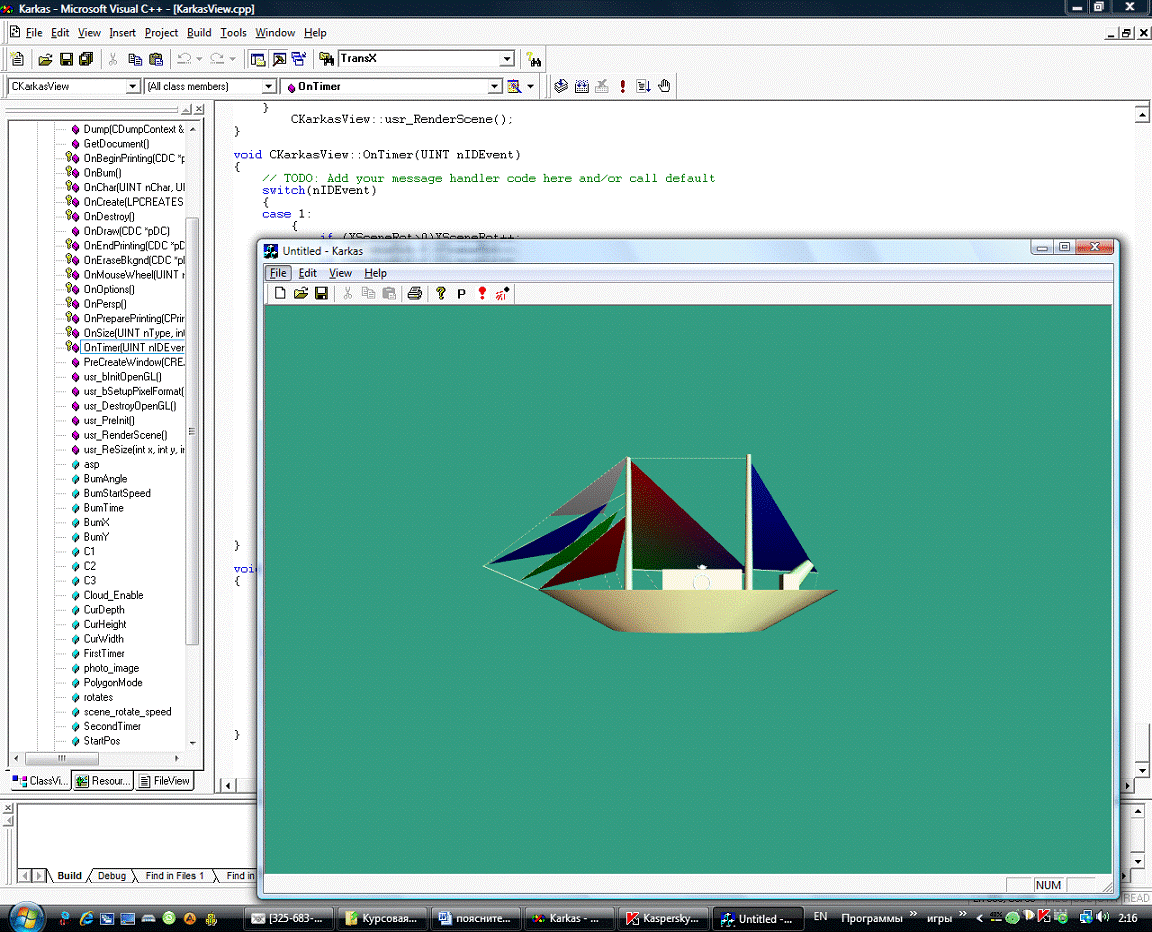1152x932 pixels.
Task: Select the Debug output tab
Action: coord(111,876)
